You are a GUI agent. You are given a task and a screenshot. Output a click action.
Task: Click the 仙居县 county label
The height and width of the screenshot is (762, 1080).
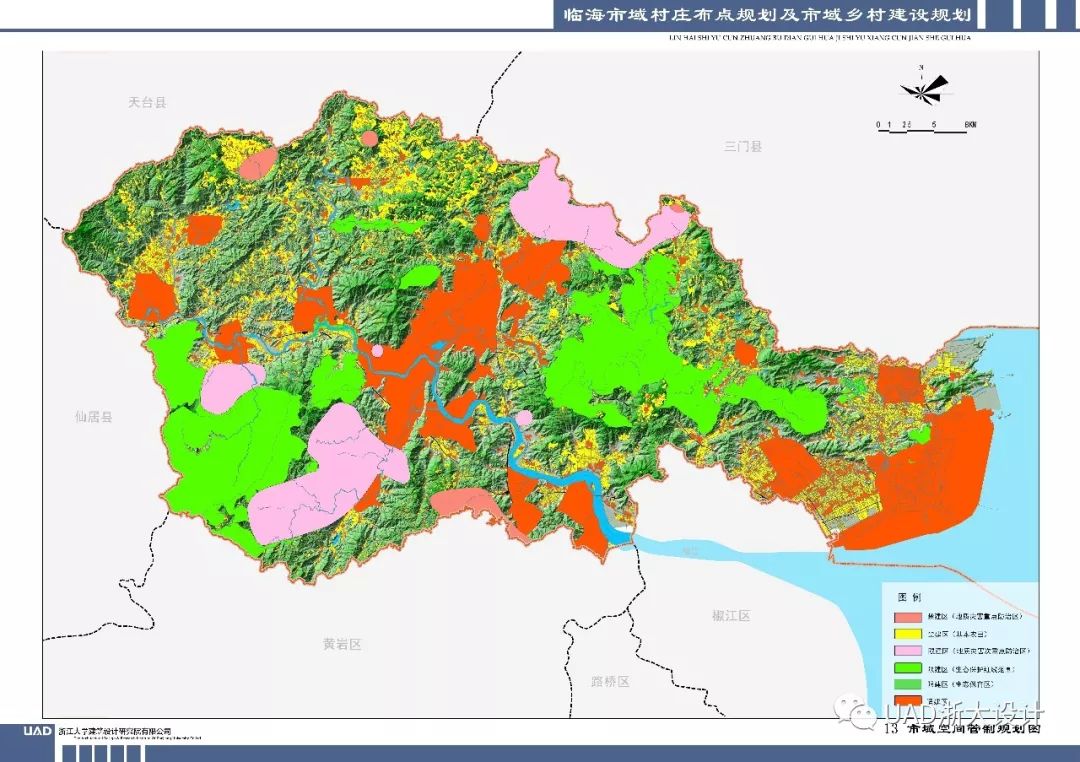coord(94,416)
